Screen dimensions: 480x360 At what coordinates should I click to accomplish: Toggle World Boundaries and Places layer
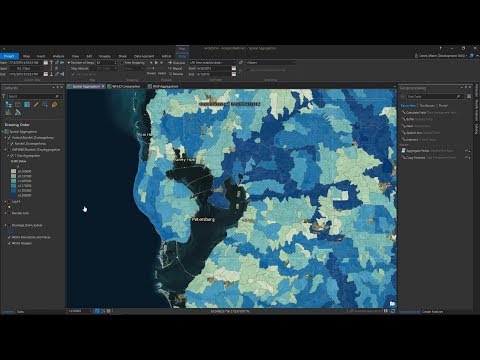pyautogui.click(x=9, y=237)
